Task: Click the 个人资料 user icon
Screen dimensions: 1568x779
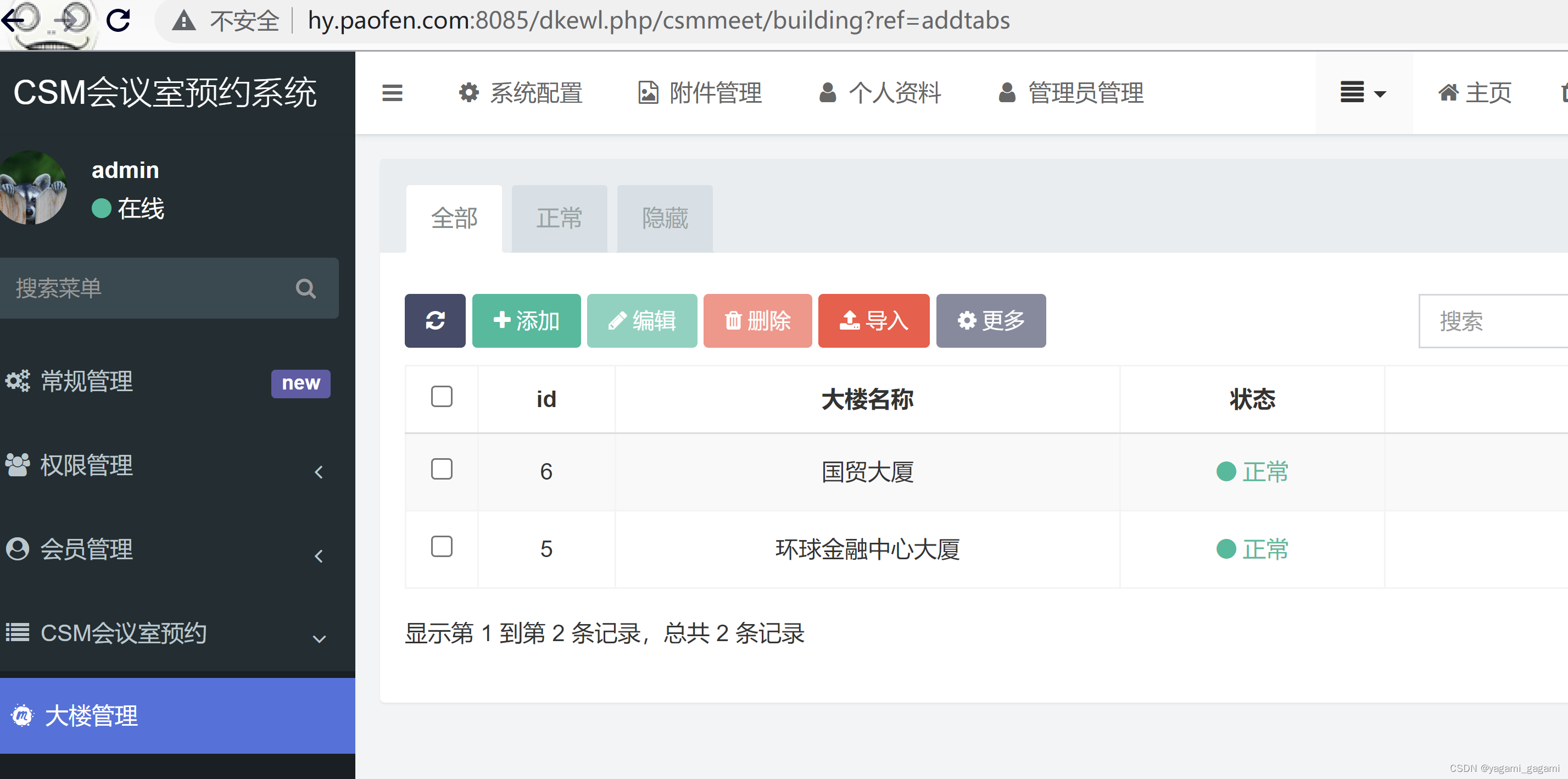Action: 828,93
